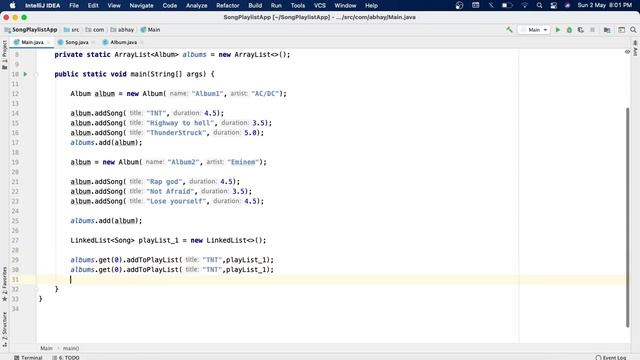The height and width of the screenshot is (360, 640).
Task: Switch to the Main.java editor tab
Action: [x=32, y=42]
